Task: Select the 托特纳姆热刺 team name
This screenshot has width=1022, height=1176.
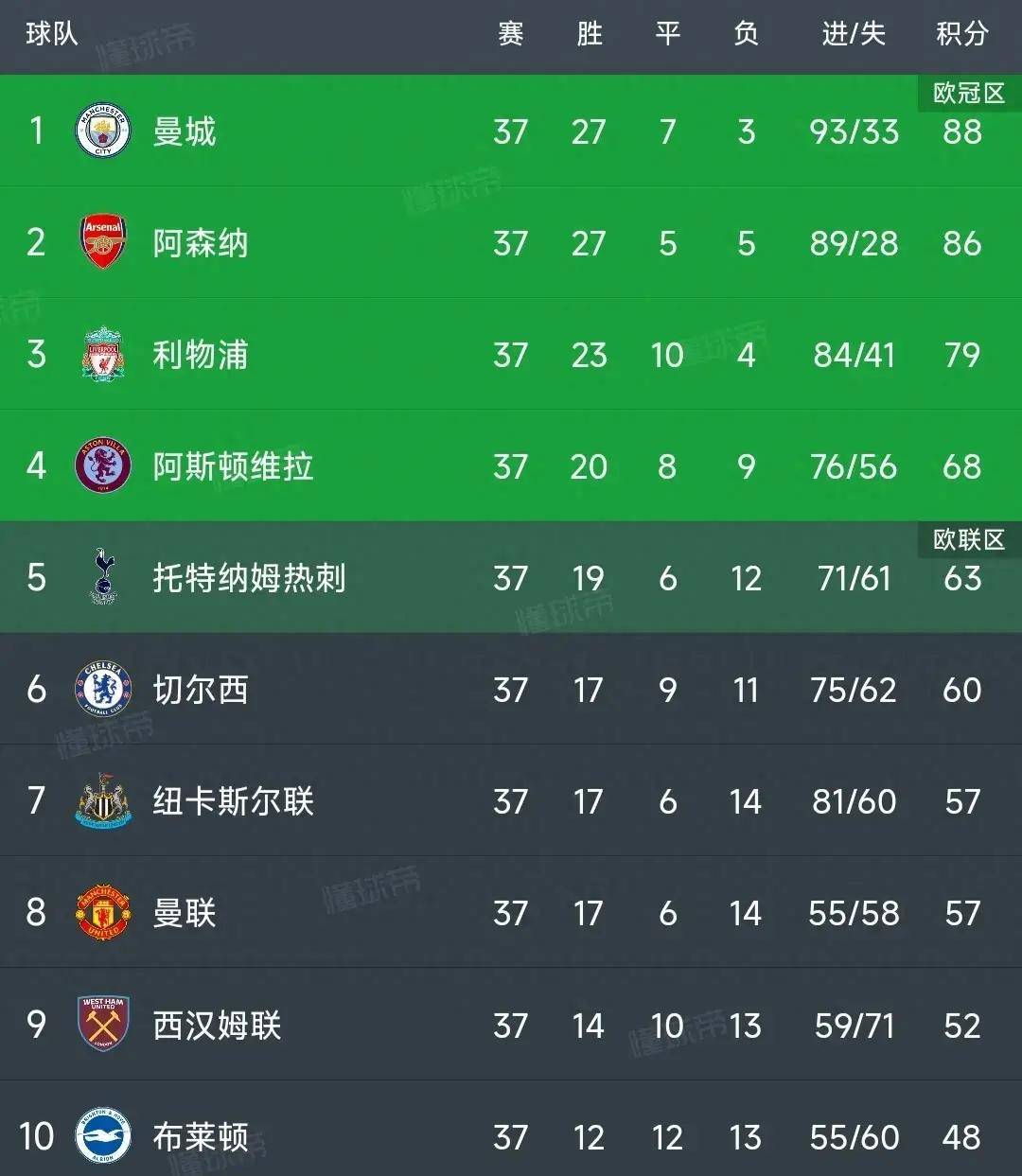Action: (x=249, y=577)
